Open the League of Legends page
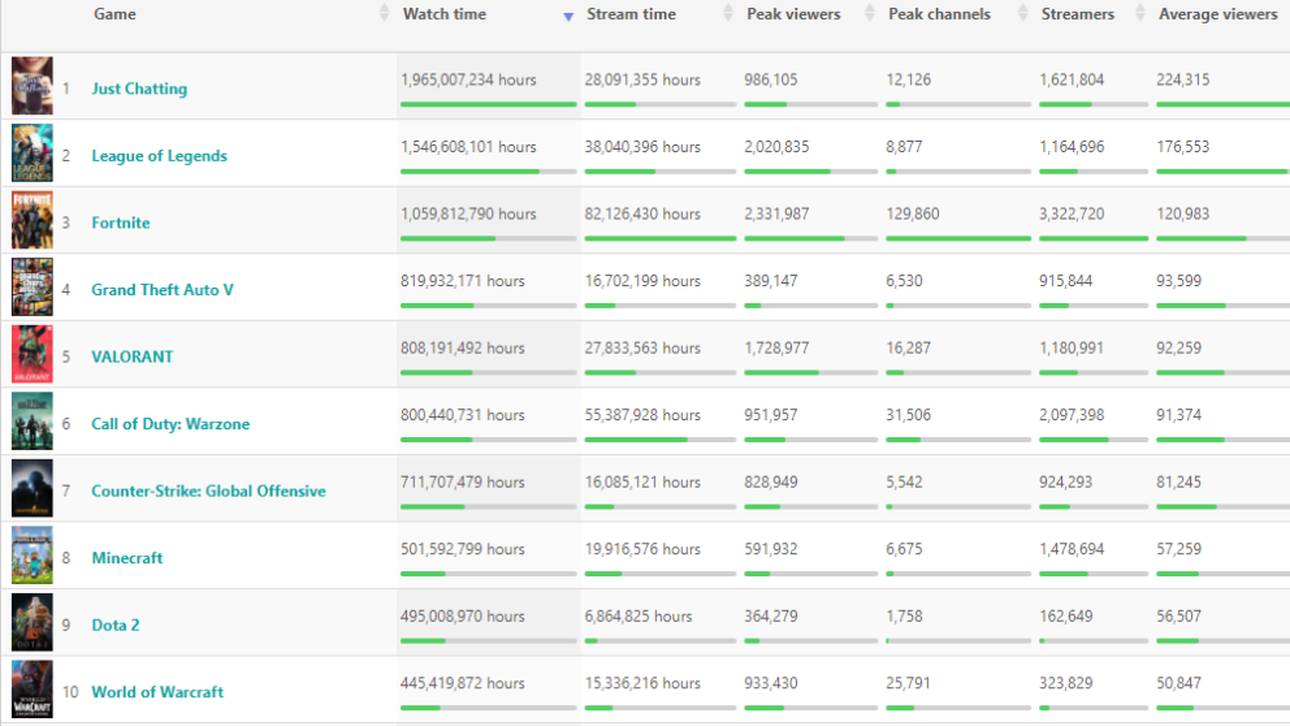 click(x=158, y=156)
